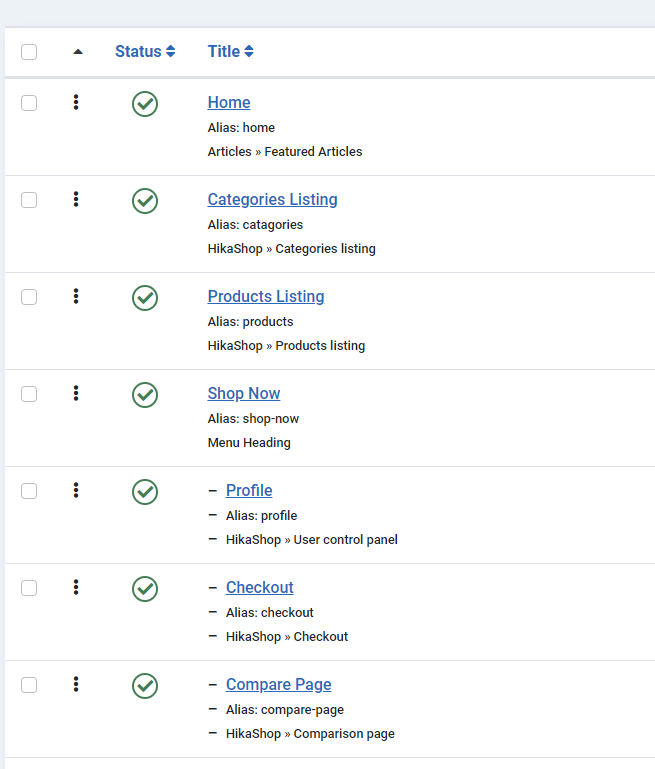
Task: Click the Compare Page title link
Action: point(278,684)
